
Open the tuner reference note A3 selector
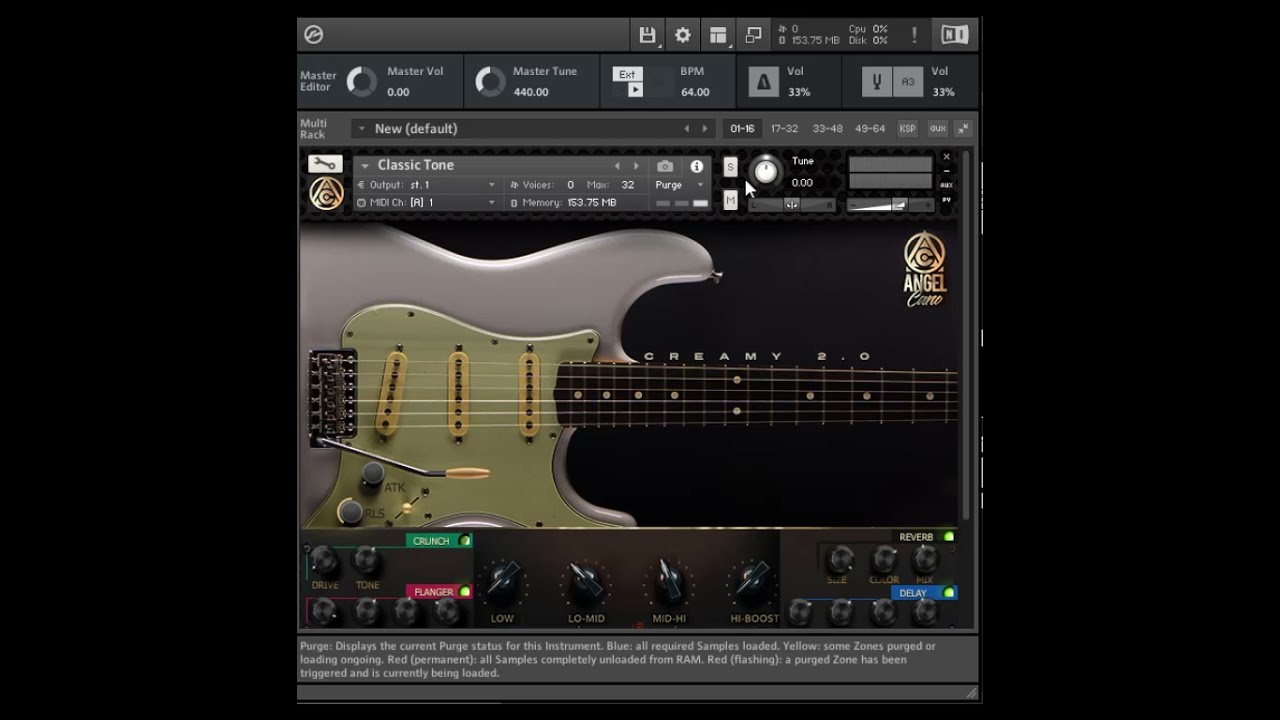click(x=908, y=82)
